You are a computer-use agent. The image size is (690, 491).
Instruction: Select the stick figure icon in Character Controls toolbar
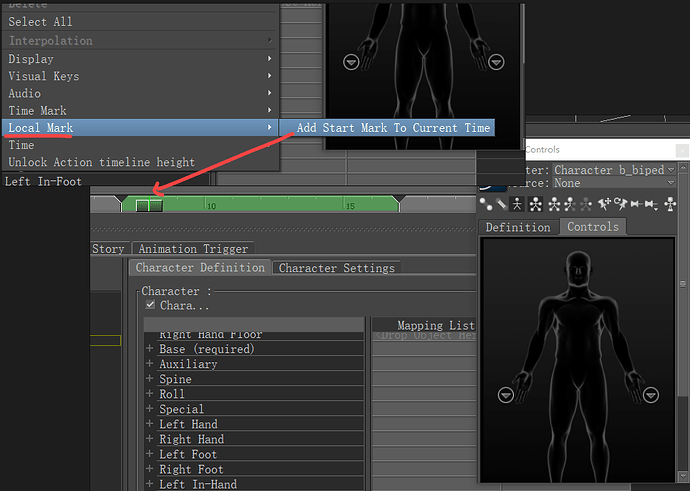[517, 204]
